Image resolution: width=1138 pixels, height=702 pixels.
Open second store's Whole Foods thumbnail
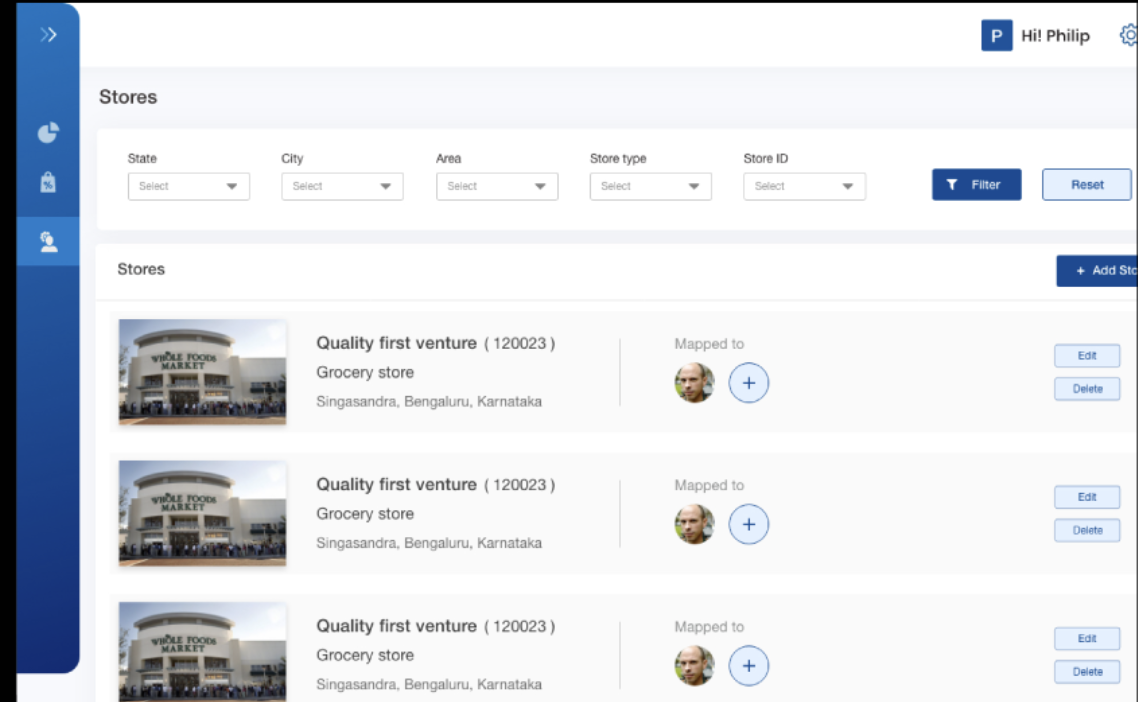202,513
